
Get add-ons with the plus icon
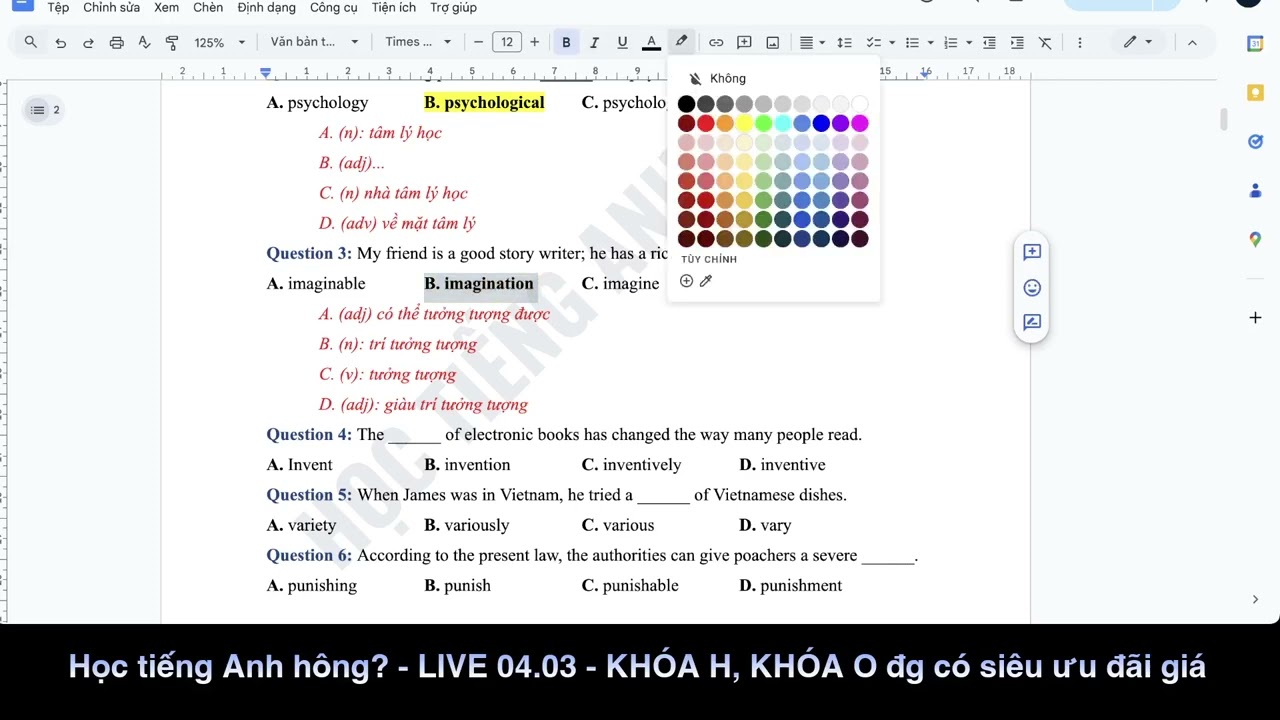pyautogui.click(x=1255, y=318)
